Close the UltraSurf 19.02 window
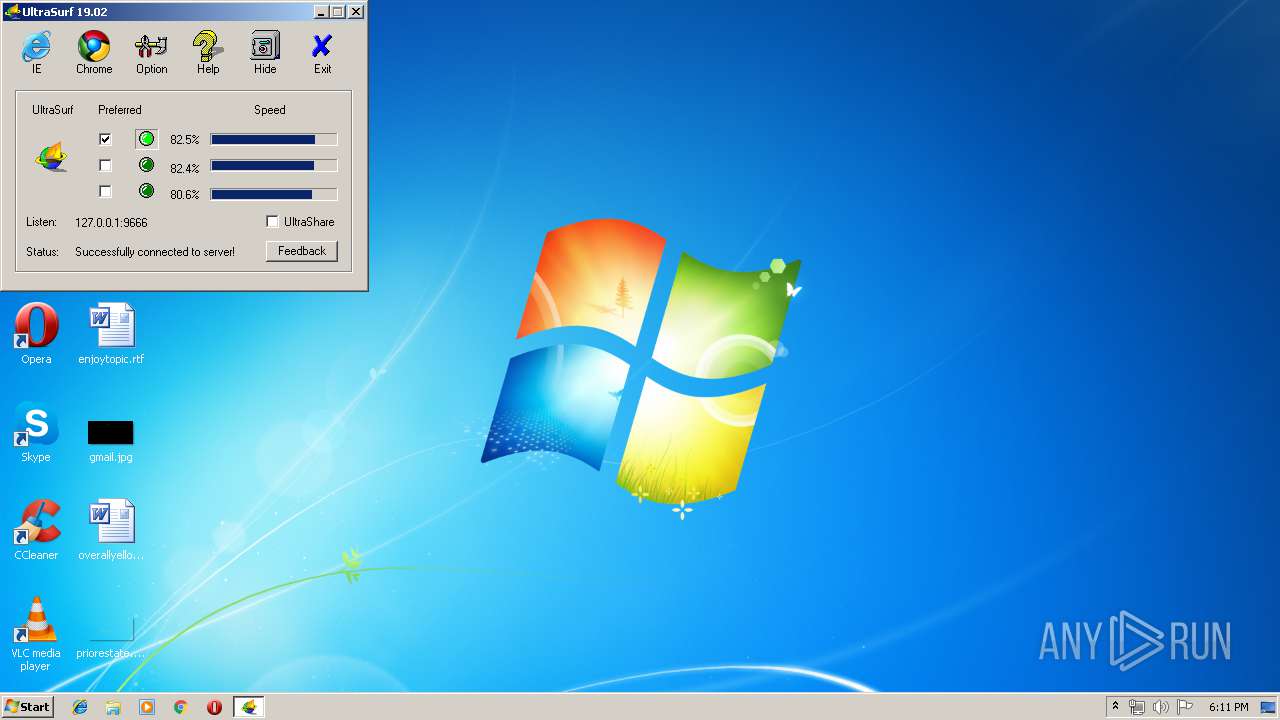Image resolution: width=1280 pixels, height=720 pixels. [355, 12]
